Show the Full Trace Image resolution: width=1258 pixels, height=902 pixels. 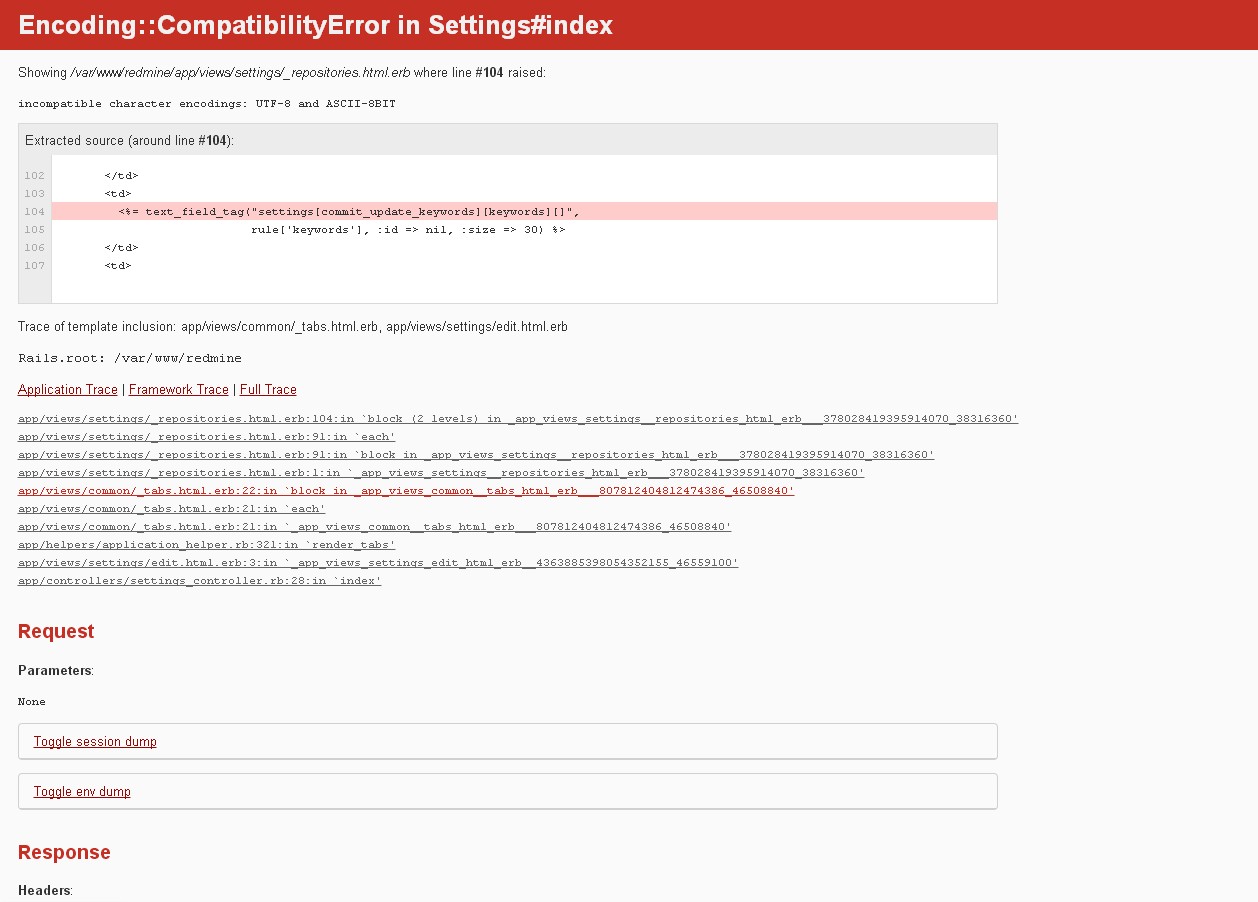(x=268, y=390)
